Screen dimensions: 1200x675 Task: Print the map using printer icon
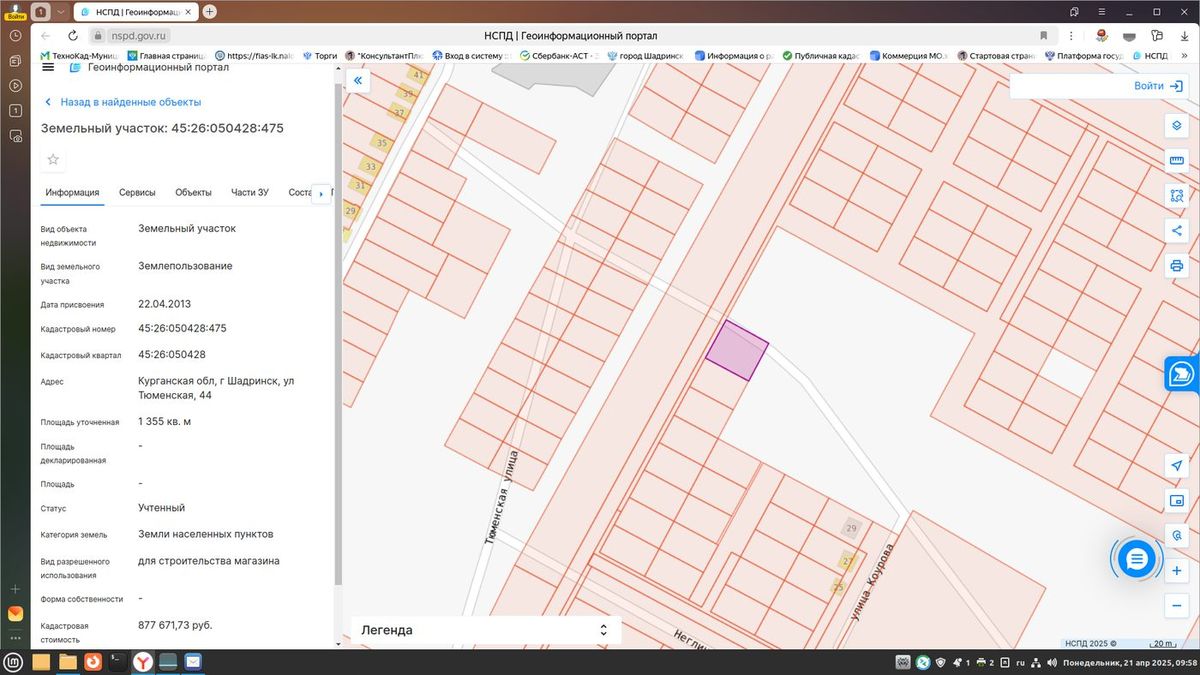pos(1176,266)
